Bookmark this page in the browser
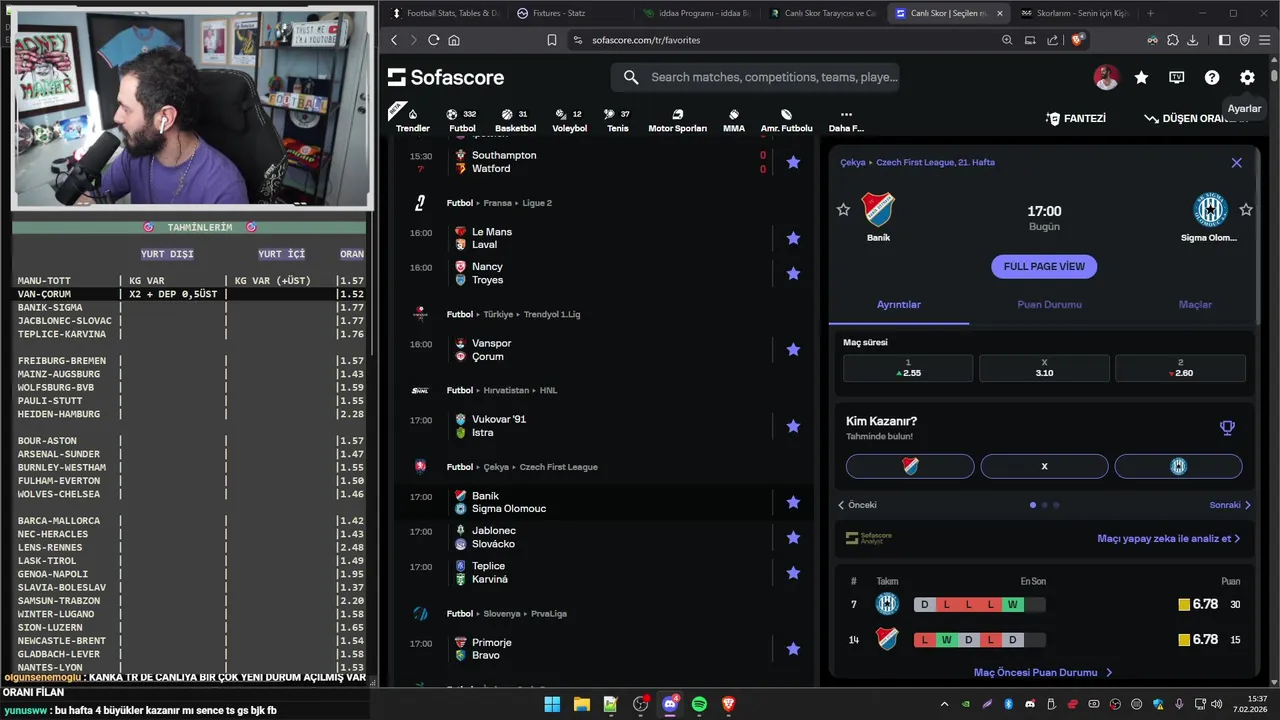 (551, 40)
